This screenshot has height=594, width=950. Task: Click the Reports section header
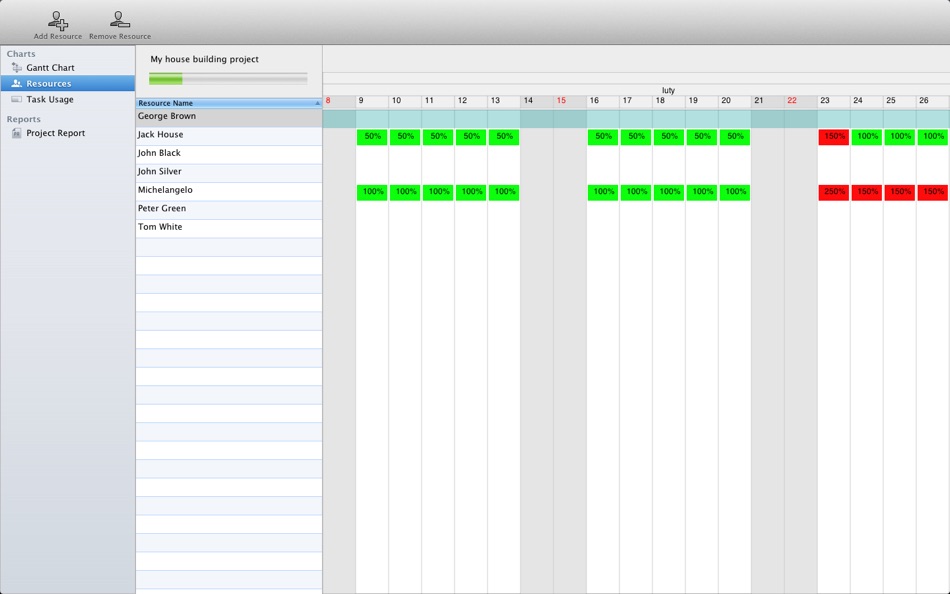pyautogui.click(x=24, y=119)
